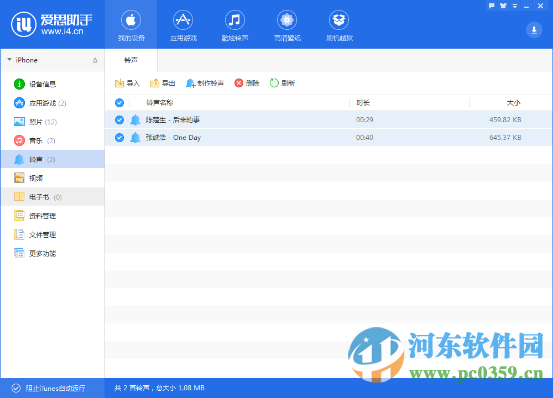Click the 导入 import toolbar button
This screenshot has height=398, width=553.
pyautogui.click(x=127, y=83)
